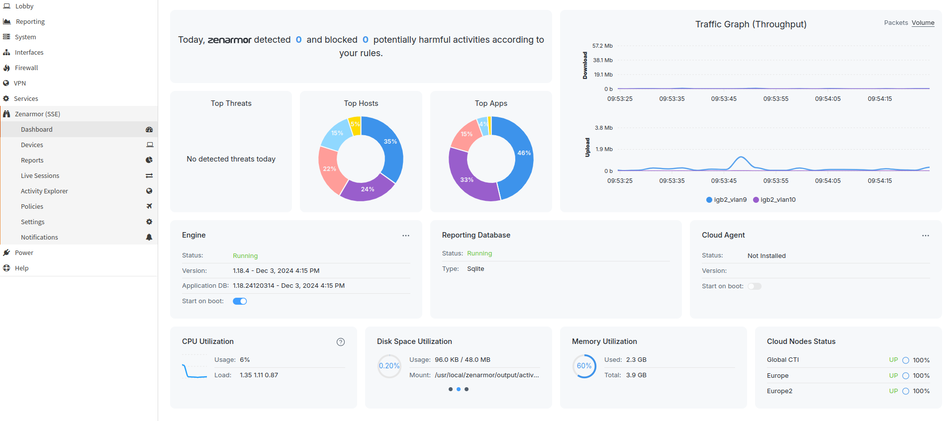Collapse the Zenarmor (SSE) sidebar section
The height and width of the screenshot is (421, 950).
pyautogui.click(x=40, y=114)
